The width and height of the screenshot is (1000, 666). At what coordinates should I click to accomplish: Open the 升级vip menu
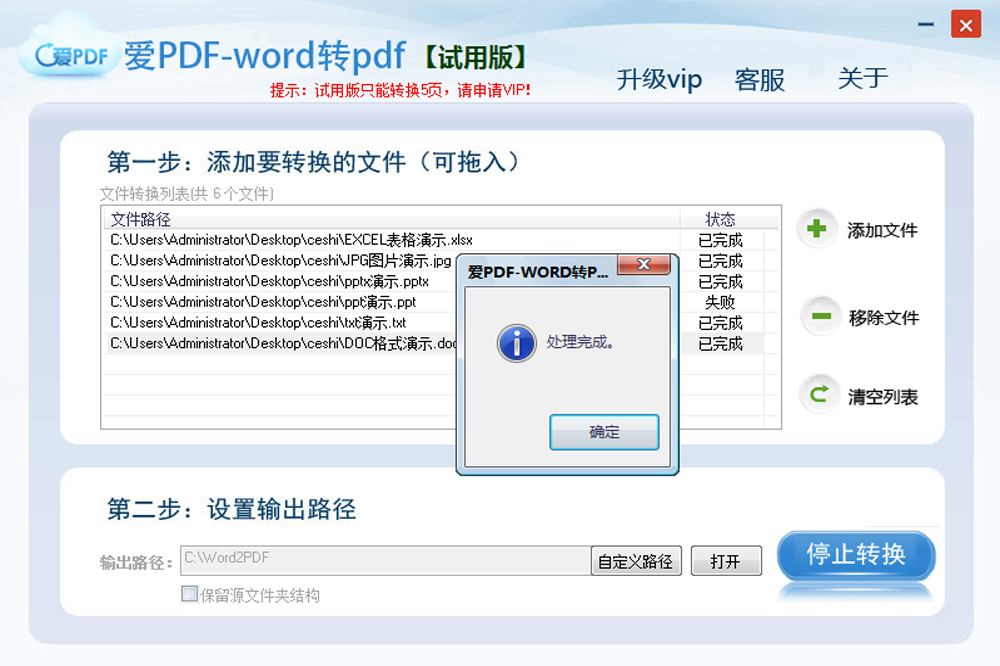click(x=659, y=80)
